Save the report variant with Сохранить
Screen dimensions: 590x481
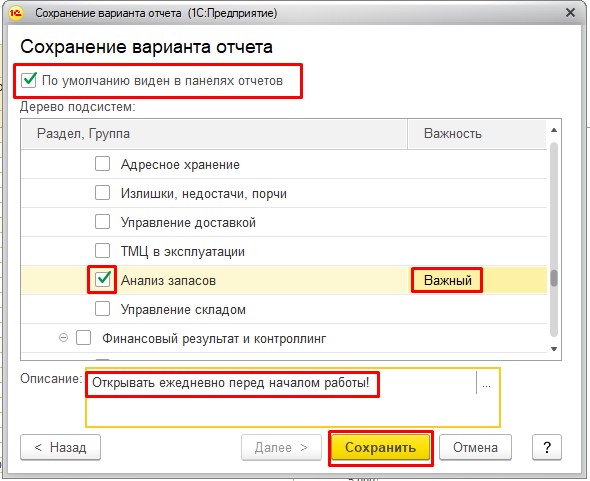click(x=380, y=448)
